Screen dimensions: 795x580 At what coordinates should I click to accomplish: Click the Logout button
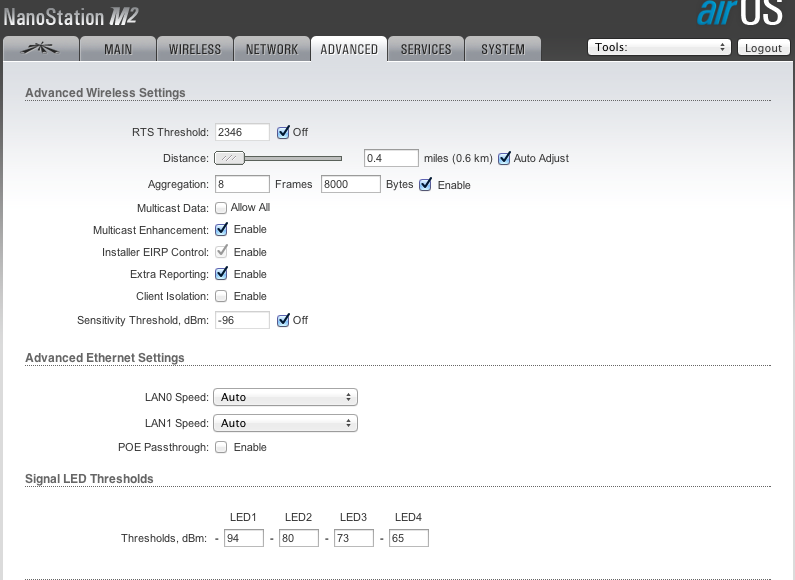click(763, 48)
